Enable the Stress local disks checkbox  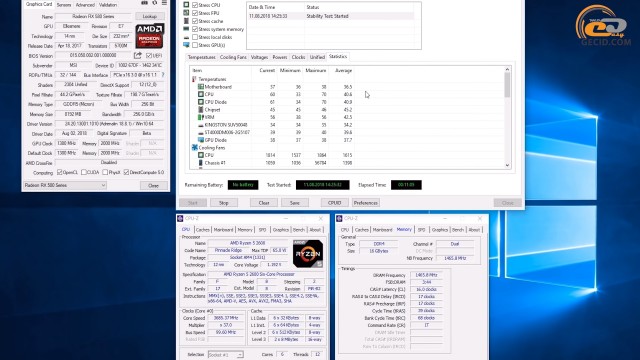195,37
